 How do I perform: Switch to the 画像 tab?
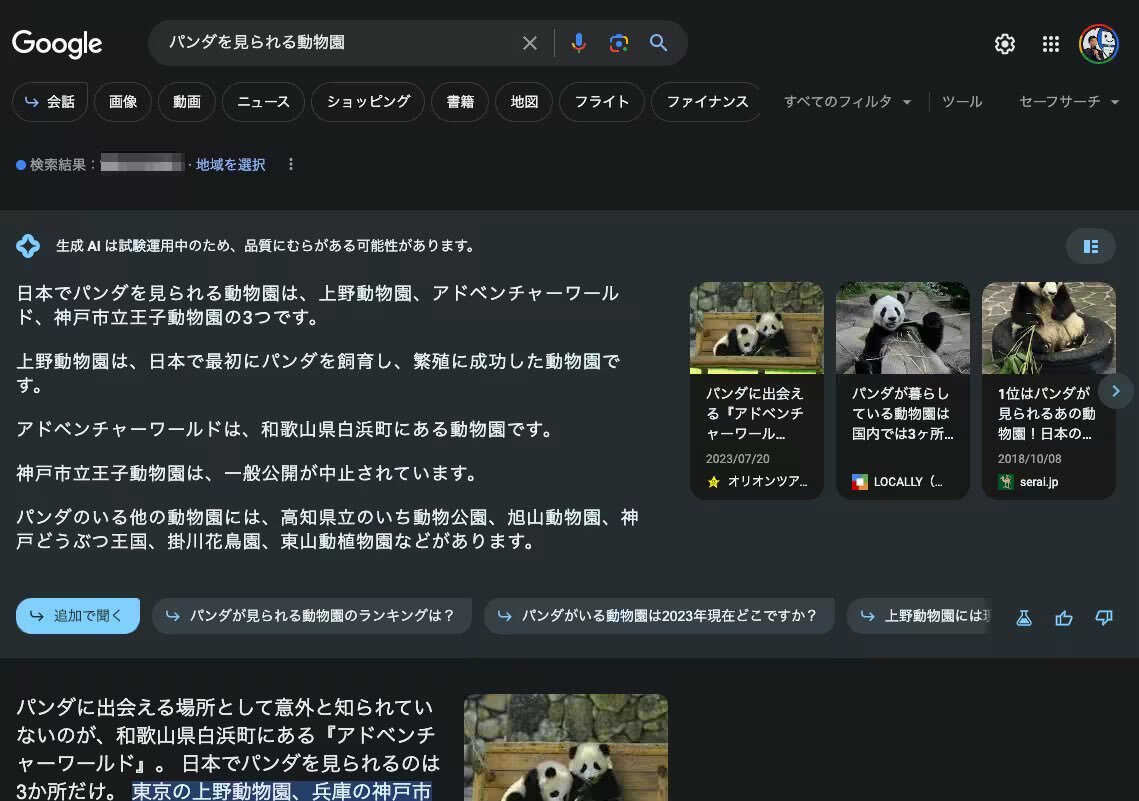[123, 102]
